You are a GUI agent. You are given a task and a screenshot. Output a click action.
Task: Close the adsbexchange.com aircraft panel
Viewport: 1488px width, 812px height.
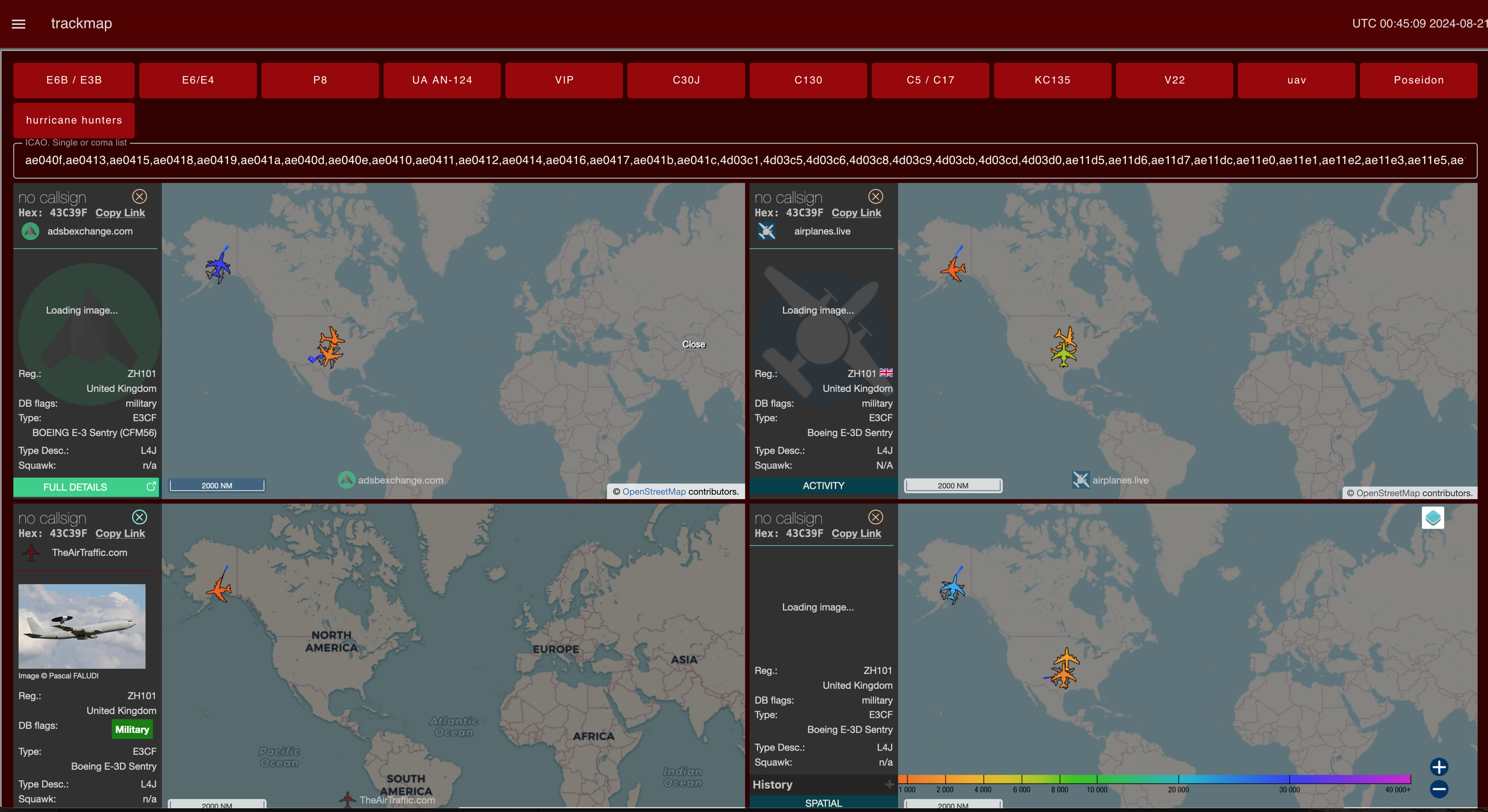(x=139, y=197)
